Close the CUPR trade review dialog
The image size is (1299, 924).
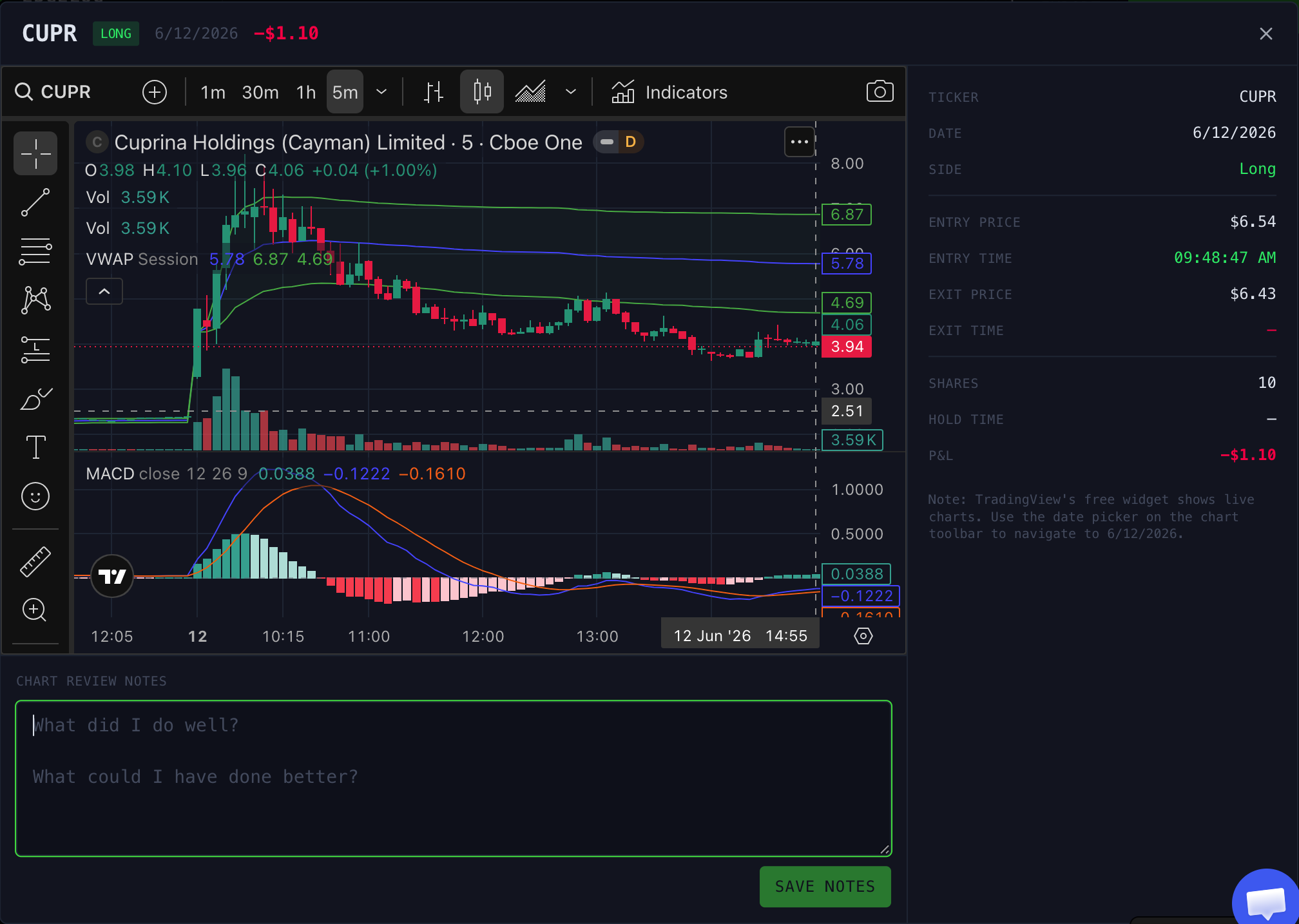click(1265, 34)
